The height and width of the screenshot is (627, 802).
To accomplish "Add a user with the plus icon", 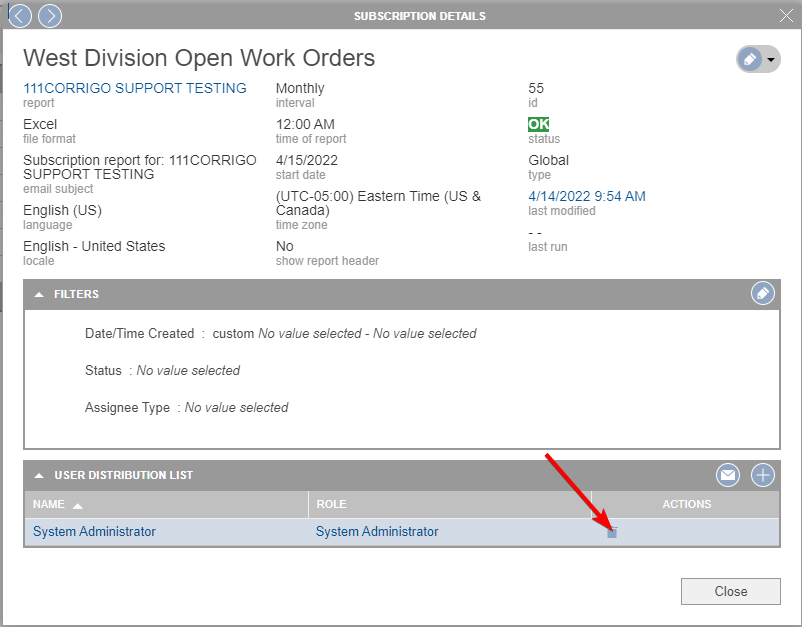I will (x=763, y=475).
